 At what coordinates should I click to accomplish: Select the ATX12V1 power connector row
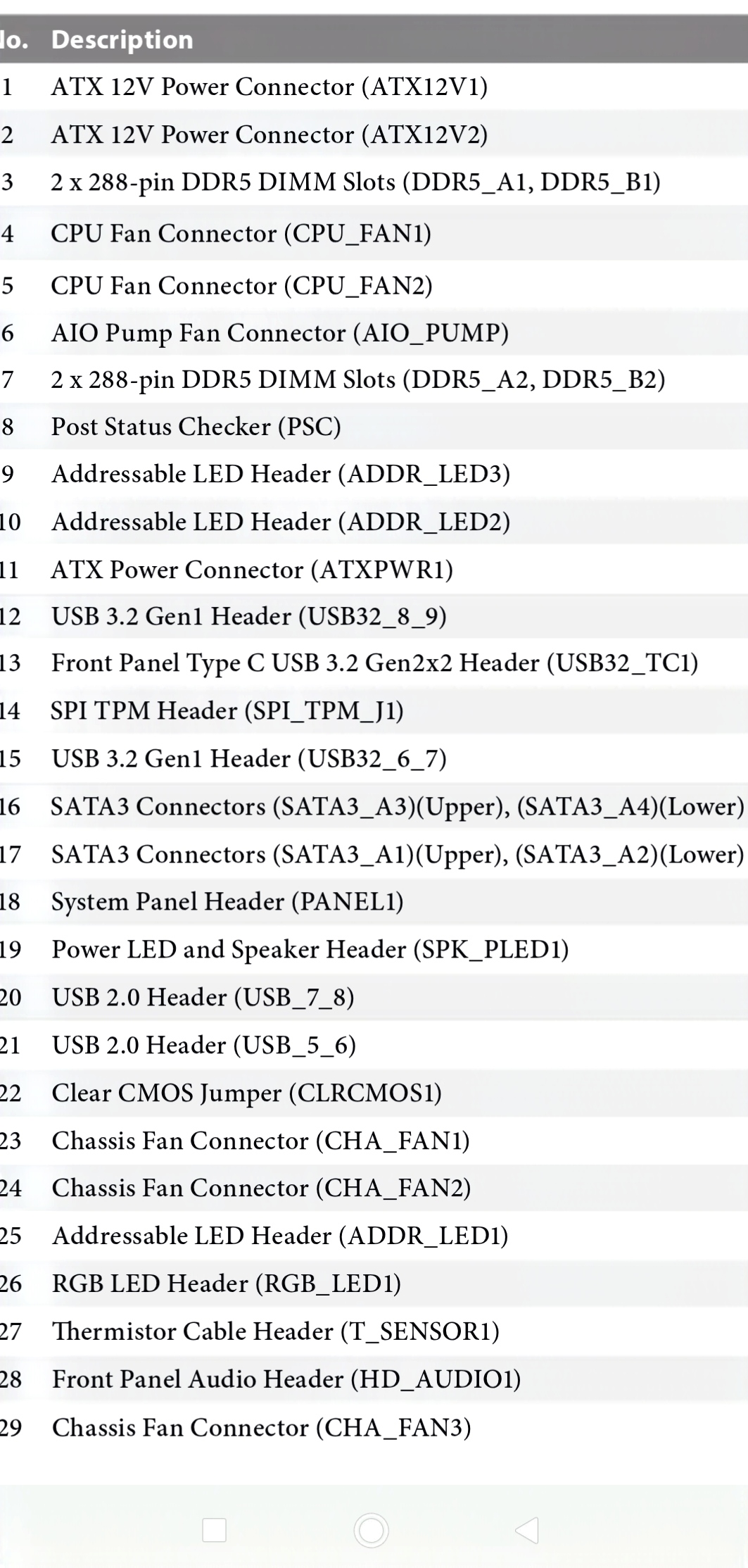269,87
